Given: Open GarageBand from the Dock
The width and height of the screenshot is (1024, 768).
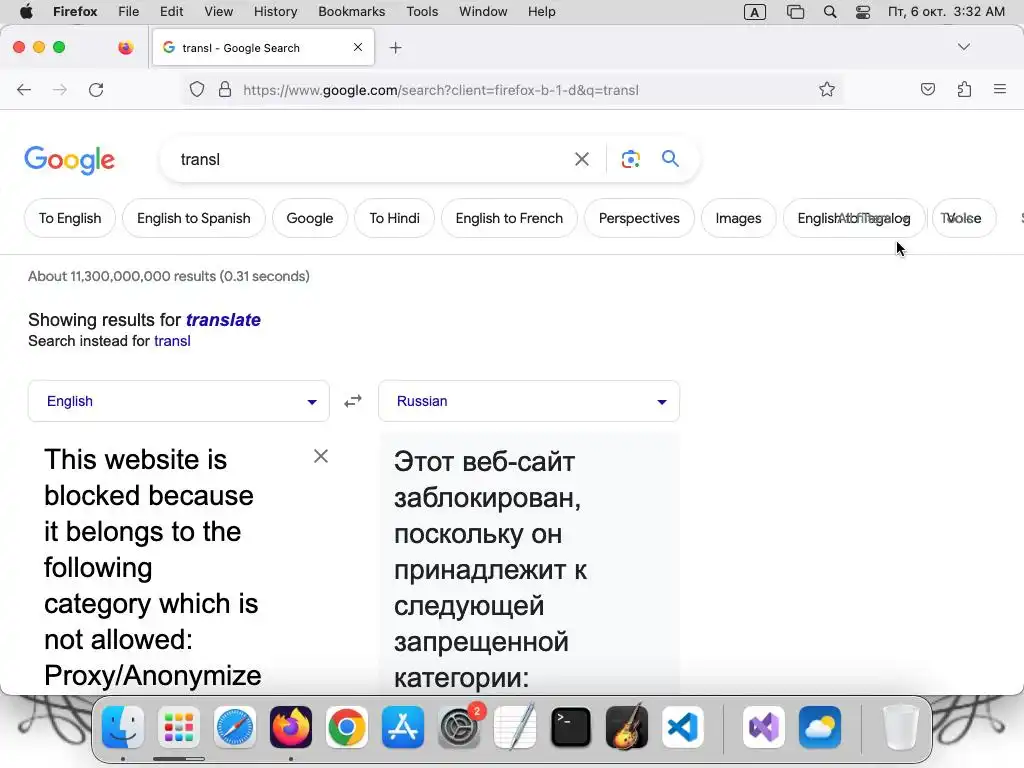Looking at the screenshot, I should tap(627, 727).
